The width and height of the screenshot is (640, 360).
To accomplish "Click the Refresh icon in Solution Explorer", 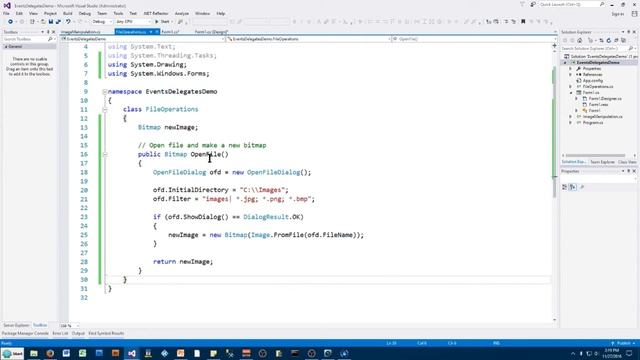I will (x=609, y=40).
